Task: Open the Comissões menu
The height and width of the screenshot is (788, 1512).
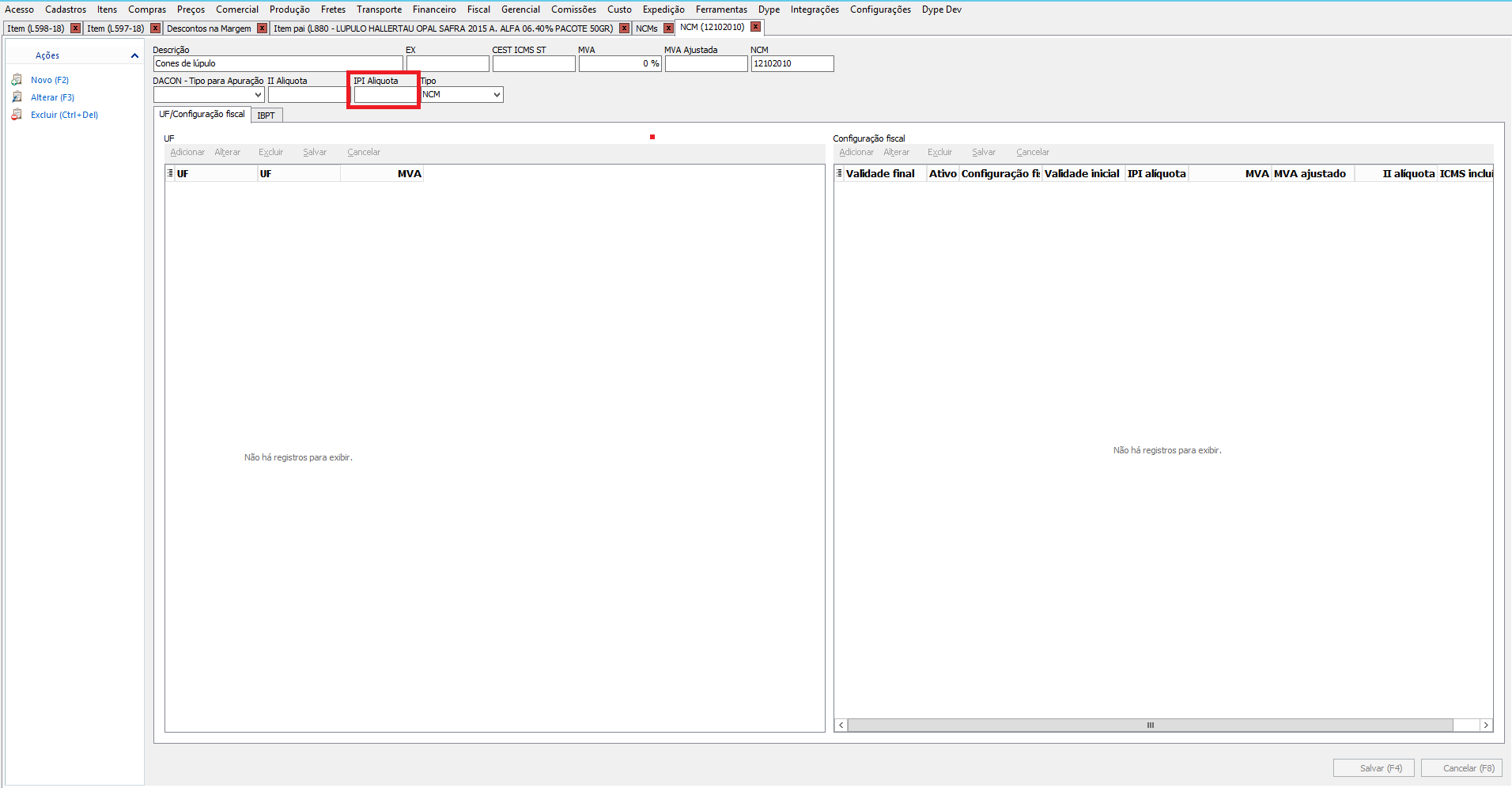Action: (x=573, y=9)
